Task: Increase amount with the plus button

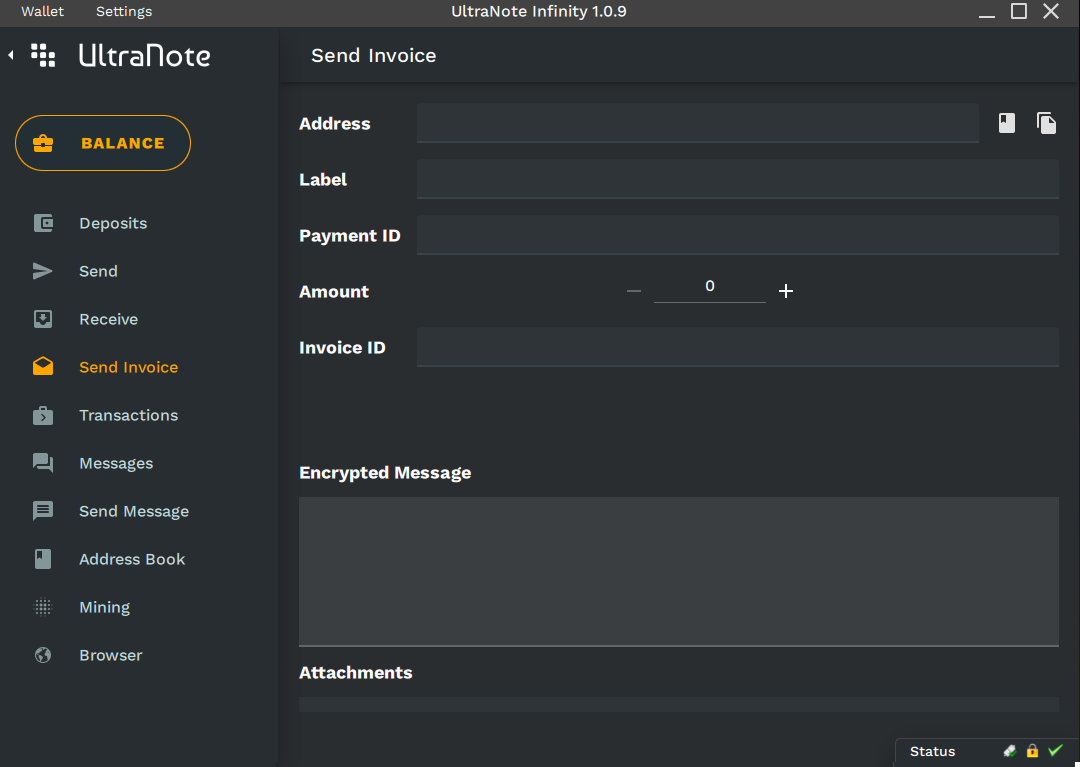Action: pos(786,291)
